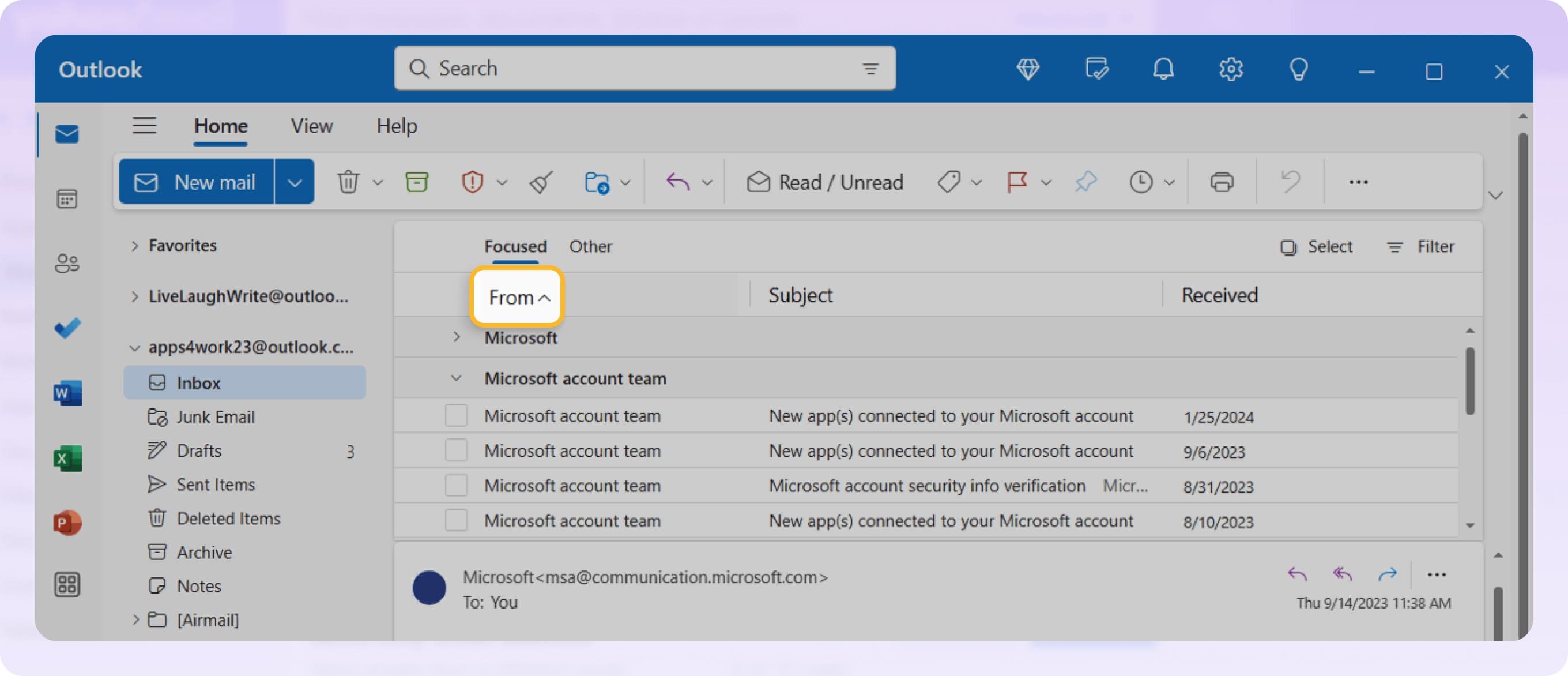Open Excel from the sidebar
This screenshot has width=1568, height=676.
pyautogui.click(x=67, y=458)
